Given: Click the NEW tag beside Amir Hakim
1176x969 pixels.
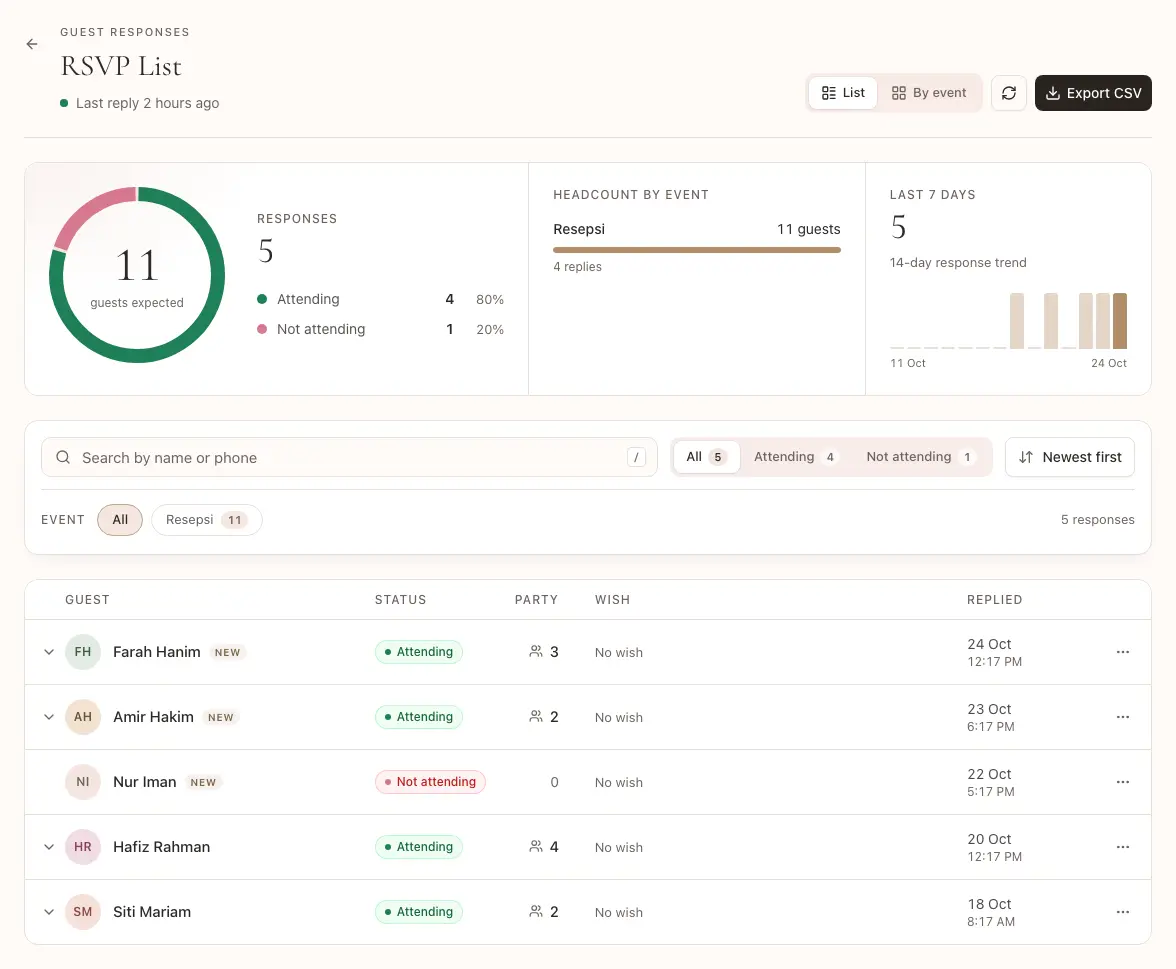Looking at the screenshot, I should pos(220,718).
